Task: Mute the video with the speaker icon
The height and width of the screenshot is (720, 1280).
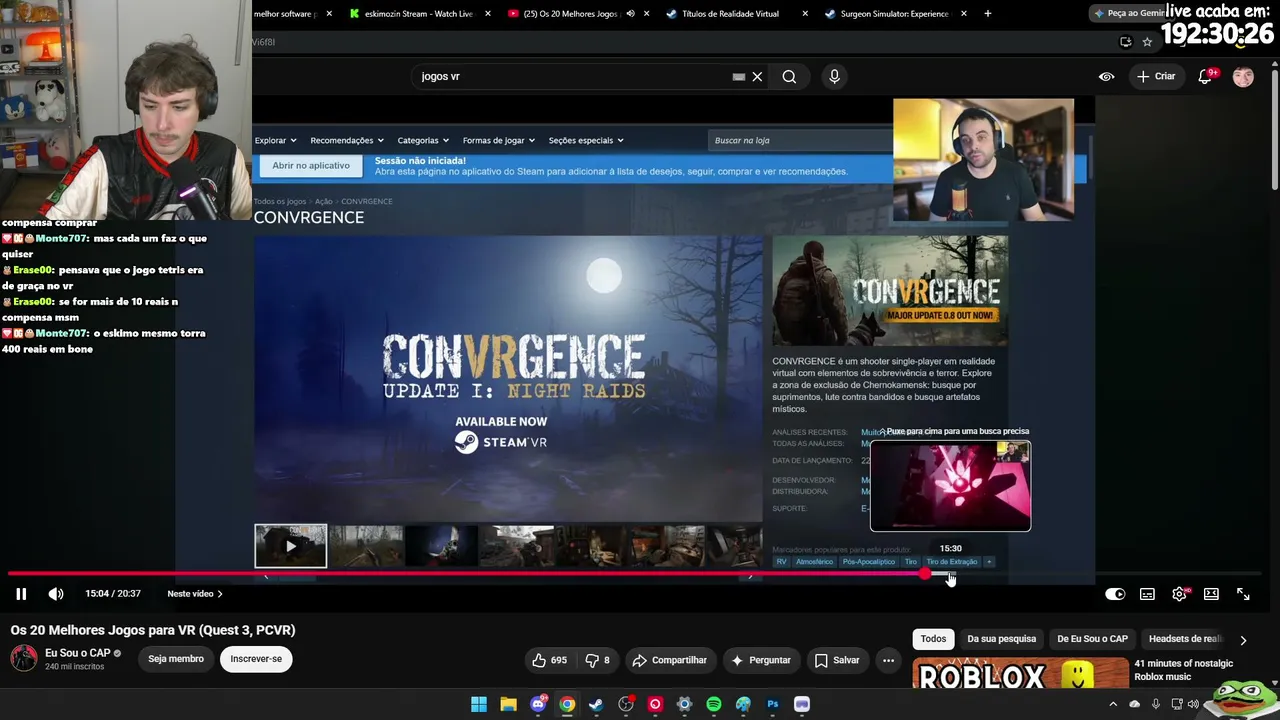Action: (56, 594)
